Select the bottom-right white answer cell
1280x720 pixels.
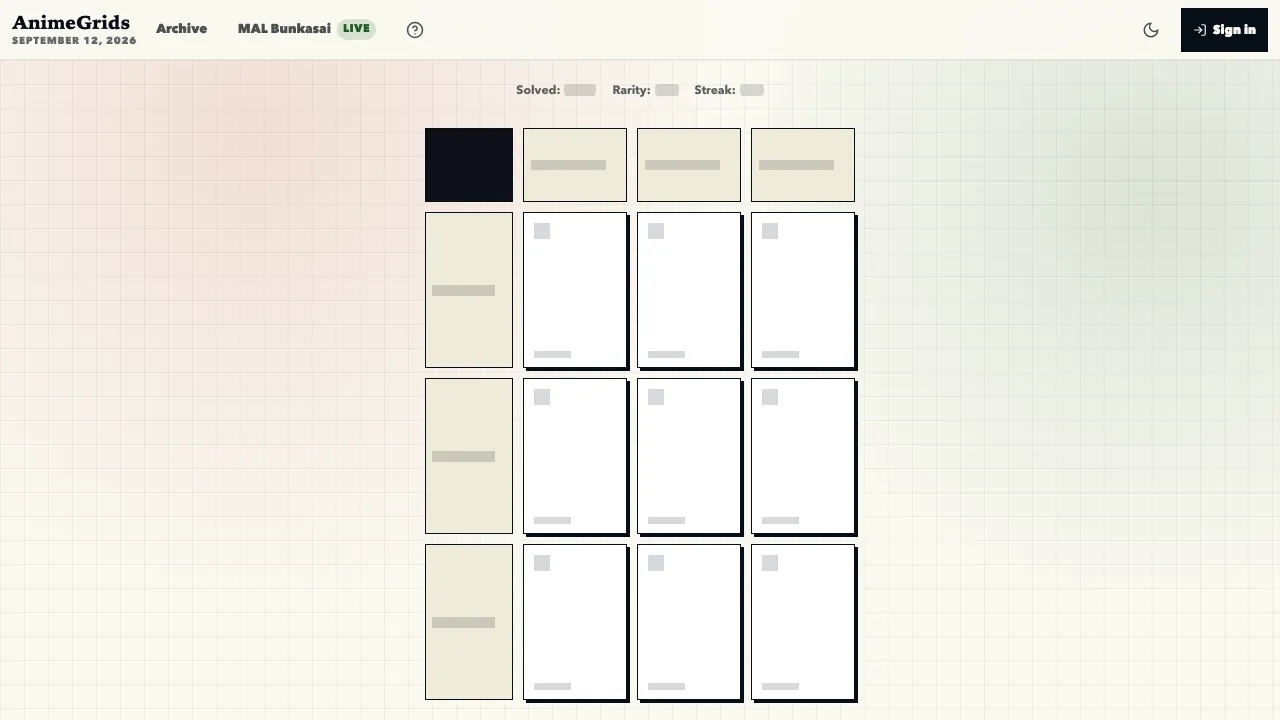(803, 622)
